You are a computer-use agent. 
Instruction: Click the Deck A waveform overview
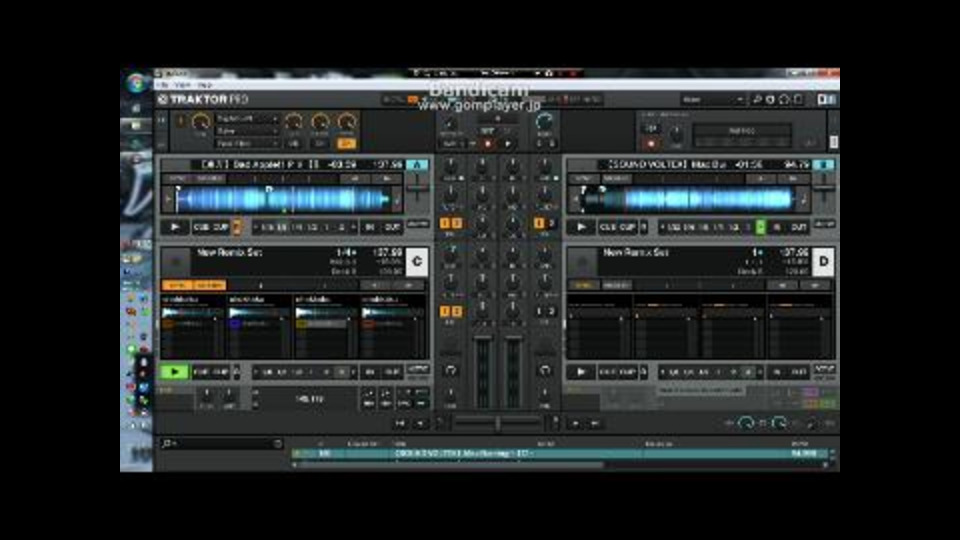coord(282,200)
